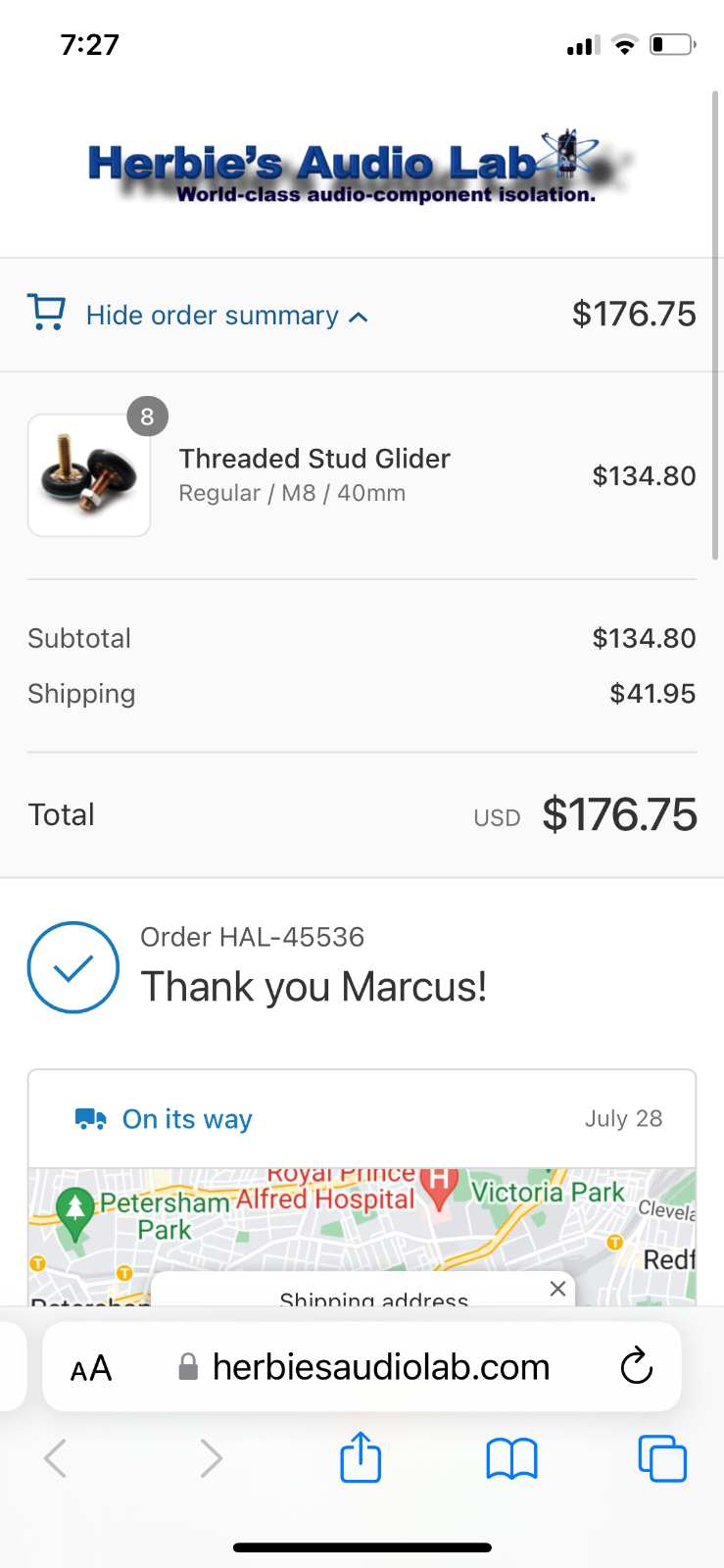The image size is (724, 1568).
Task: Tap the Royal Prince Alfred Hospital marker
Action: tap(439, 1187)
